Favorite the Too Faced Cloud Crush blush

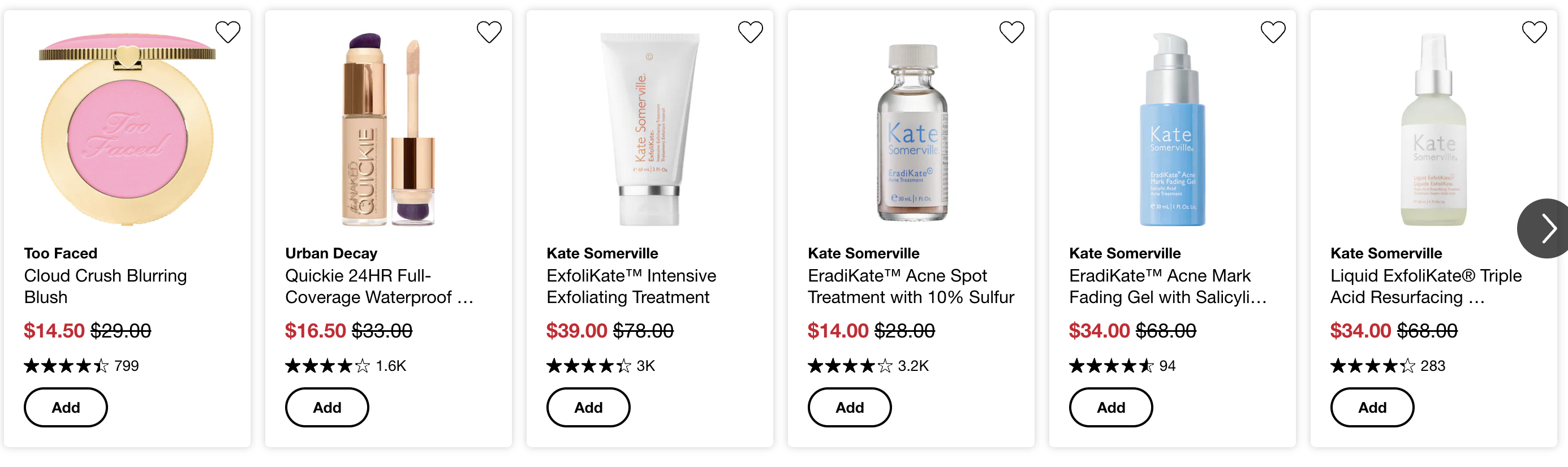point(227,32)
